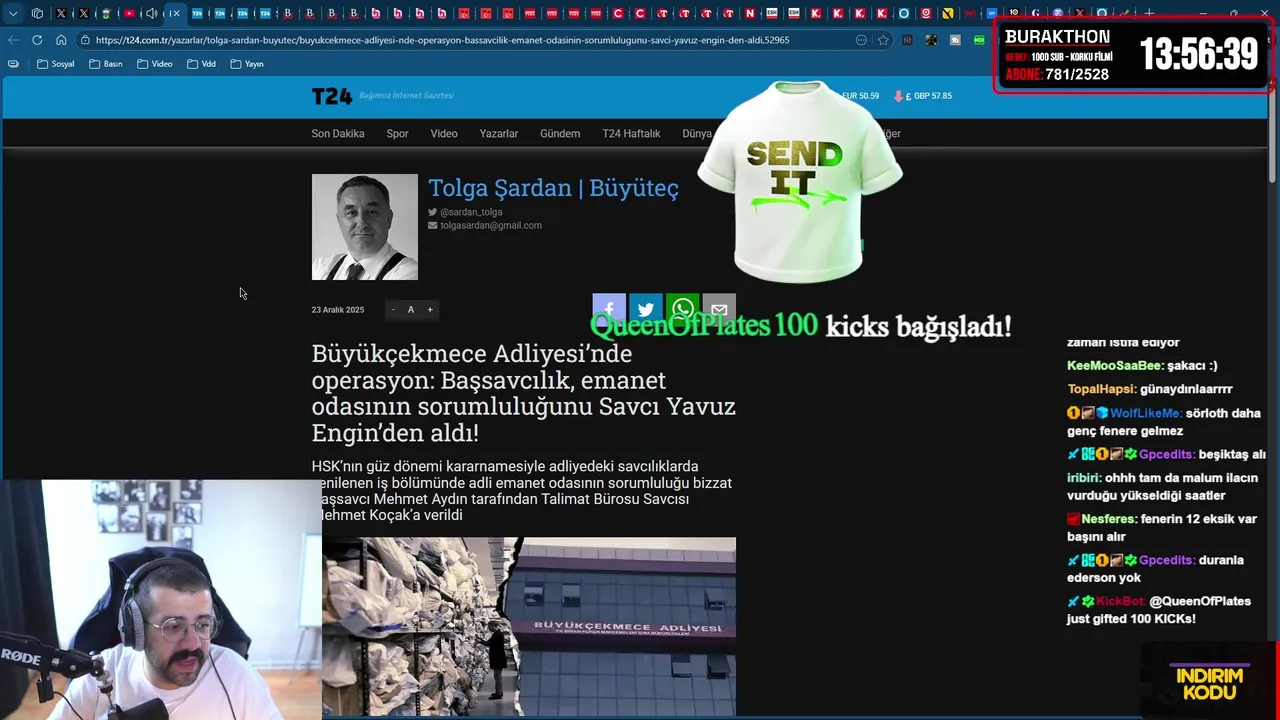
Task: Click Tolga Şardan's author photo
Action: pyautogui.click(x=364, y=227)
